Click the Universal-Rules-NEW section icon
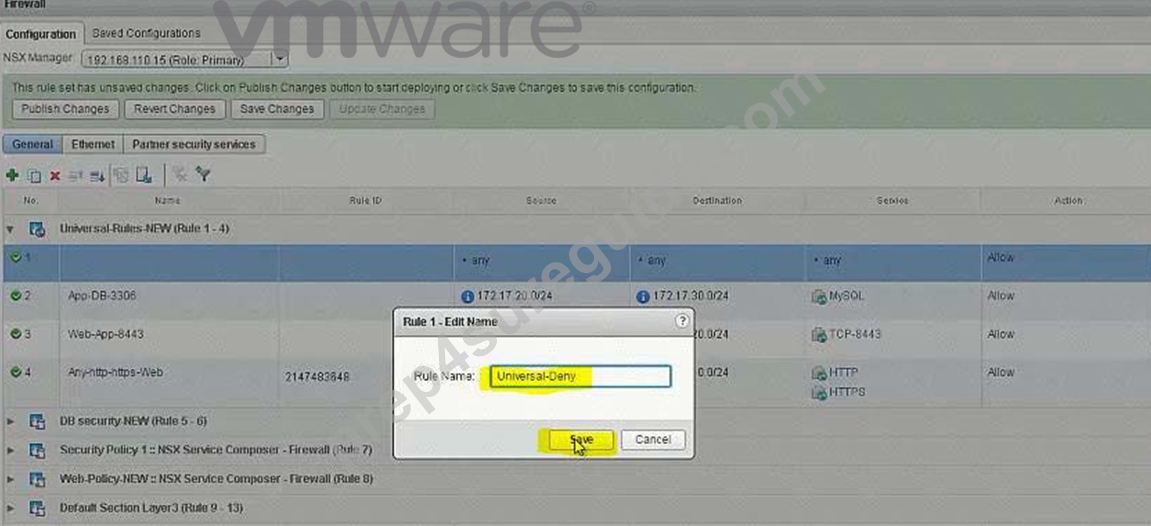The height and width of the screenshot is (526, 1151). (37, 229)
